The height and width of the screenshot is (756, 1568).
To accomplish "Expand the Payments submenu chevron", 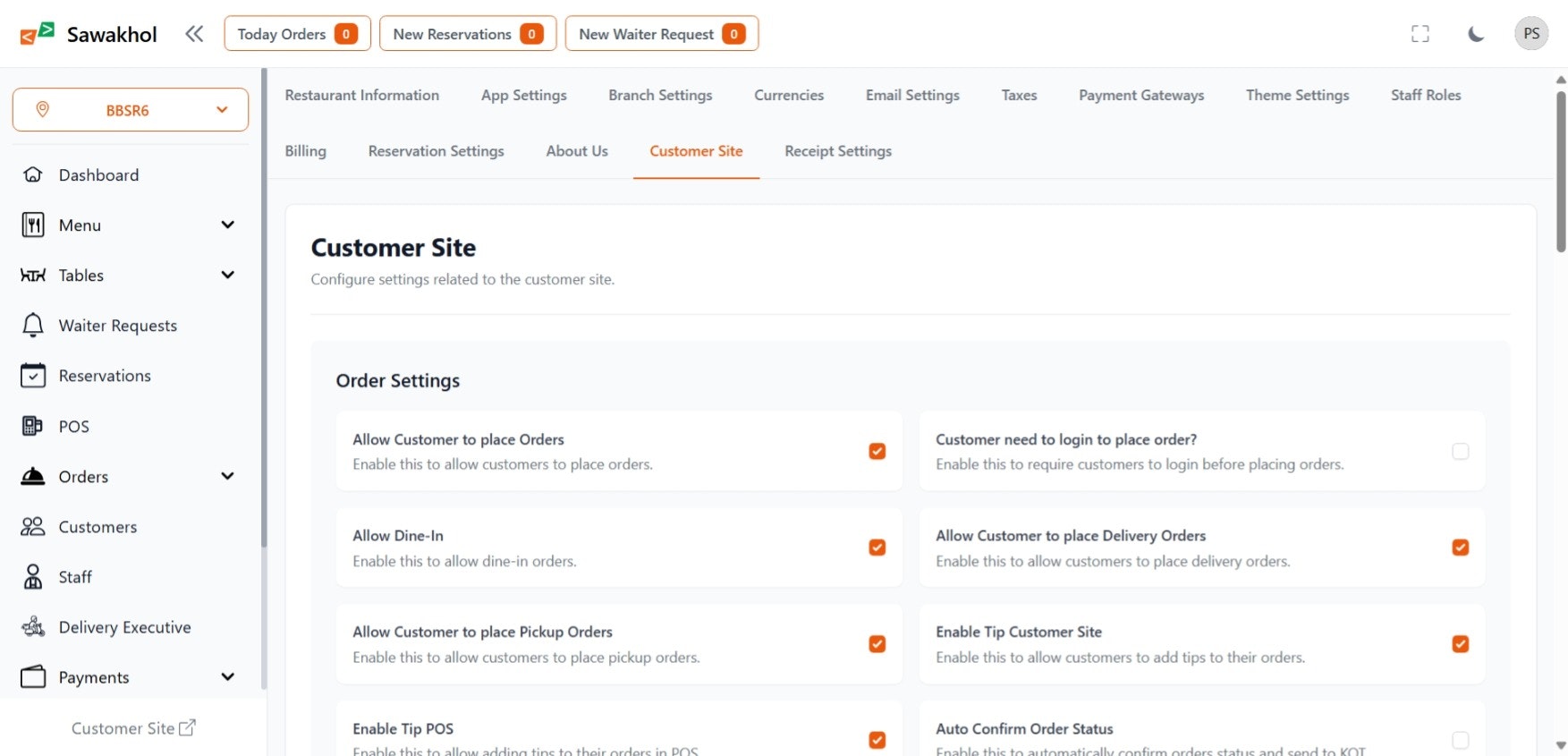I will pos(227,676).
